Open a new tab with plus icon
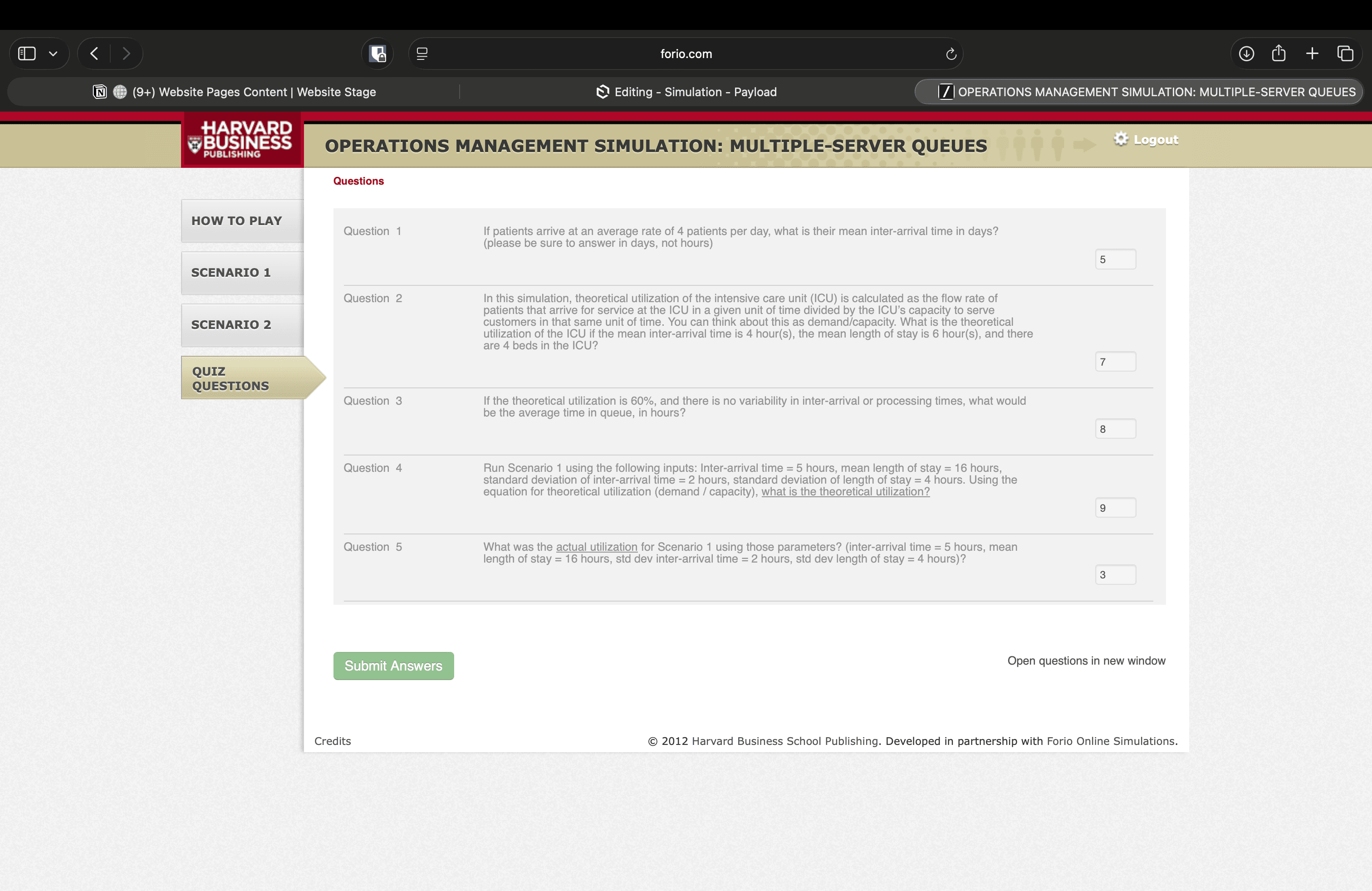Viewport: 1372px width, 891px height. [x=1312, y=54]
